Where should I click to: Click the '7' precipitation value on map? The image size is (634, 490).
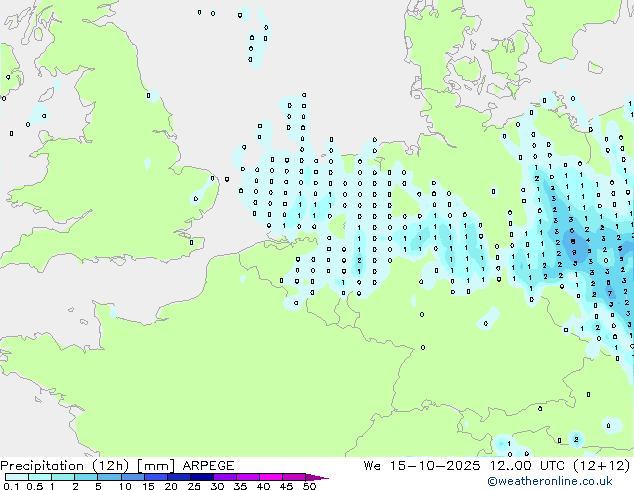[609, 294]
